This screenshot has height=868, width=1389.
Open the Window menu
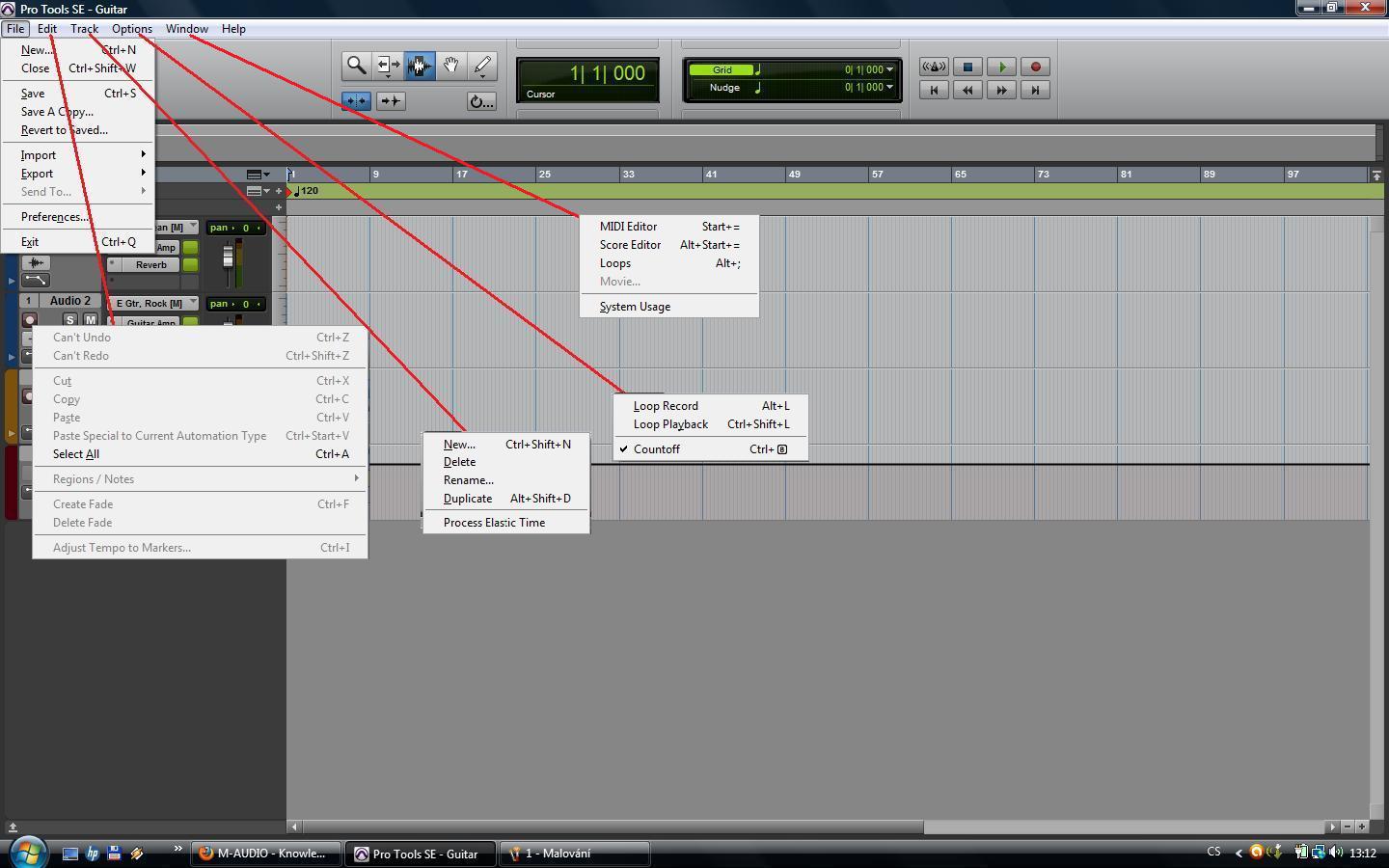click(x=186, y=29)
